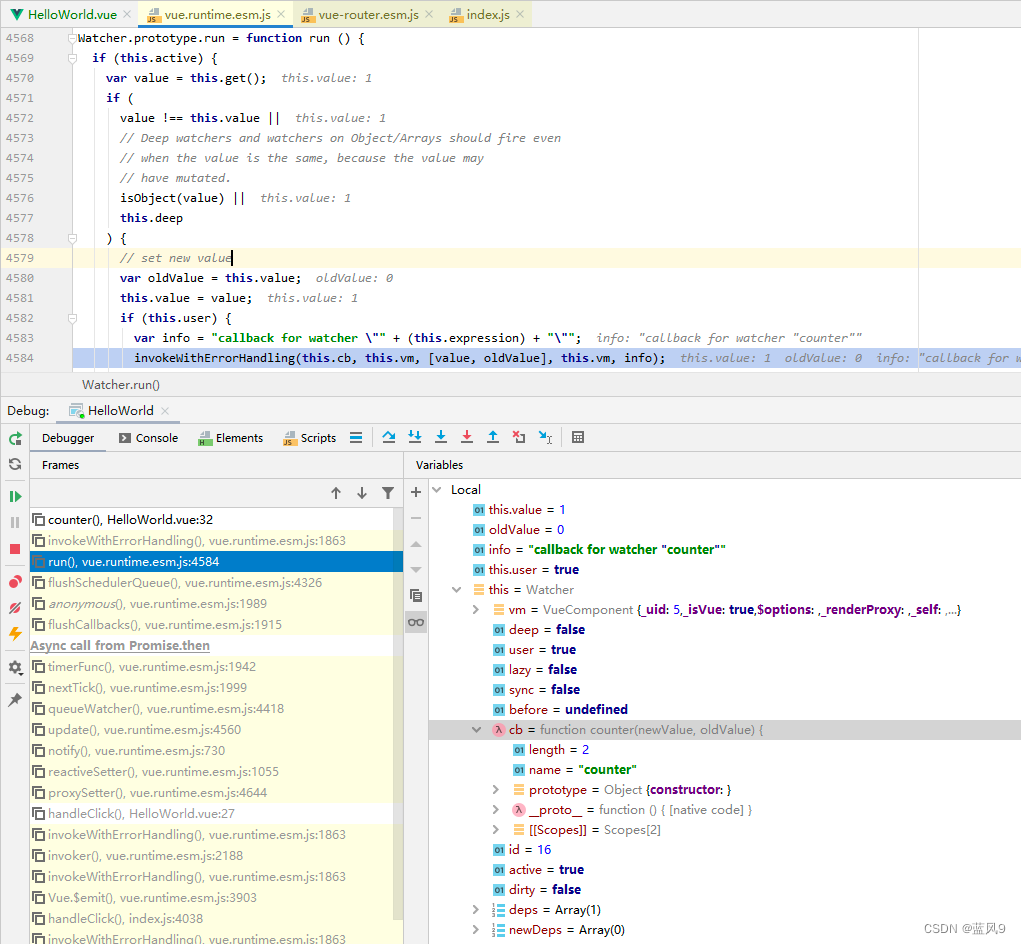Toggle the show watches glasses icon
This screenshot has width=1021, height=944.
pos(416,622)
